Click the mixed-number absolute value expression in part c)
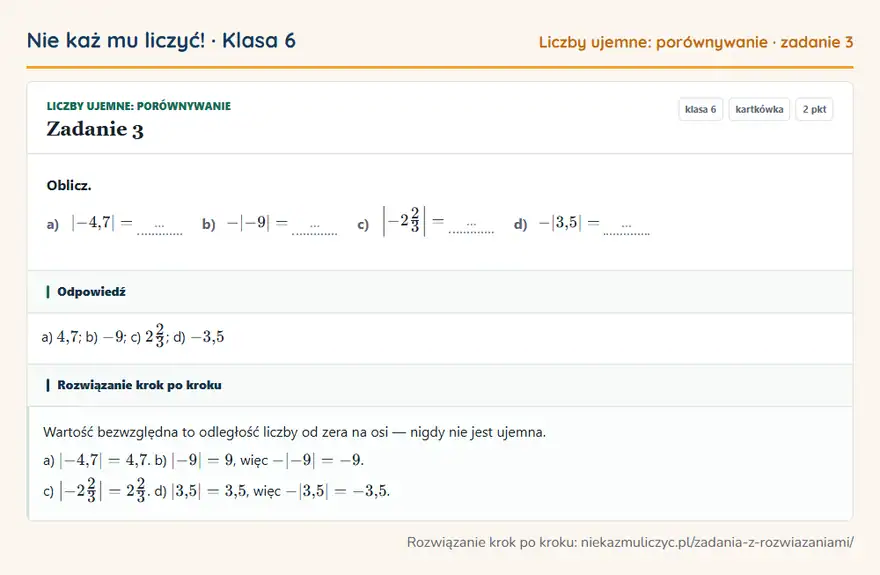Image resolution: width=880 pixels, height=575 pixels. click(404, 221)
